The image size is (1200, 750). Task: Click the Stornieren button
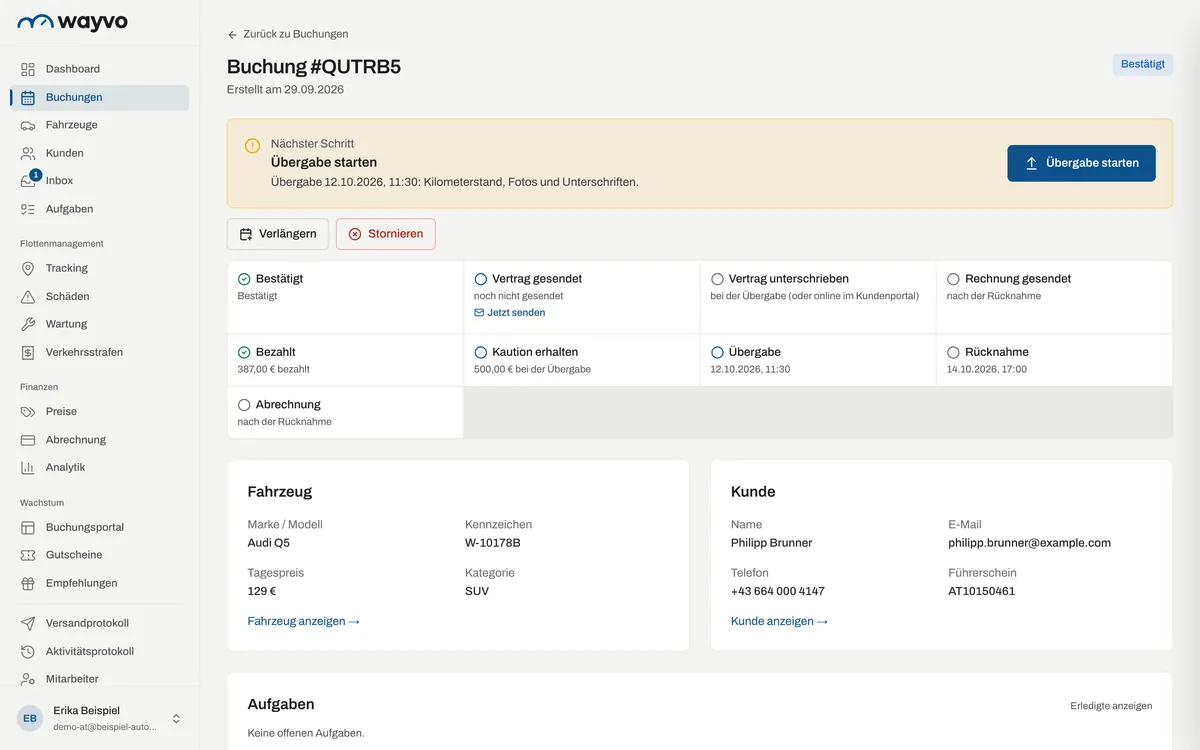click(386, 234)
